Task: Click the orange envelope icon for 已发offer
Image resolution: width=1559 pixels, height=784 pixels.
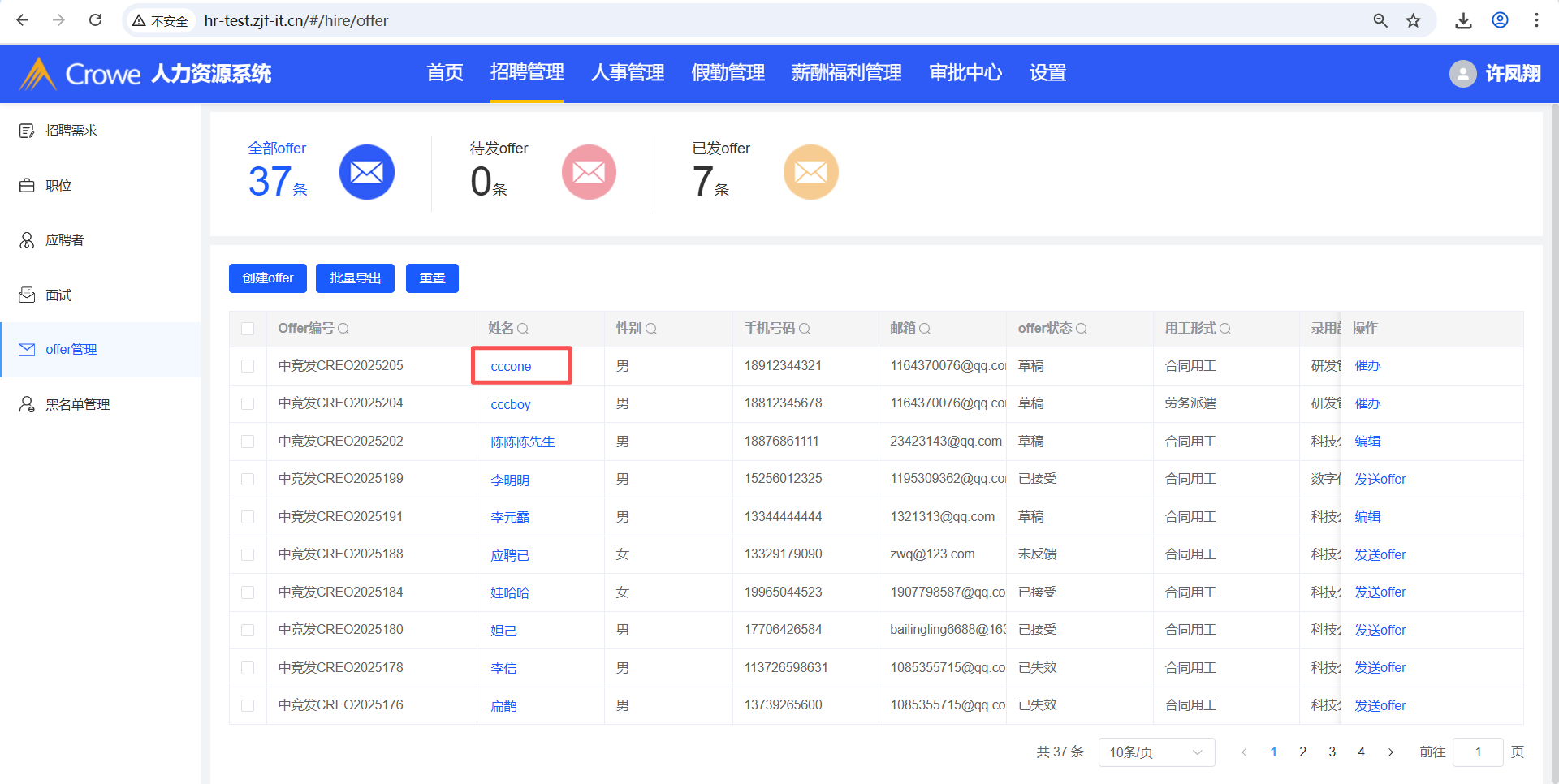Action: click(x=810, y=172)
